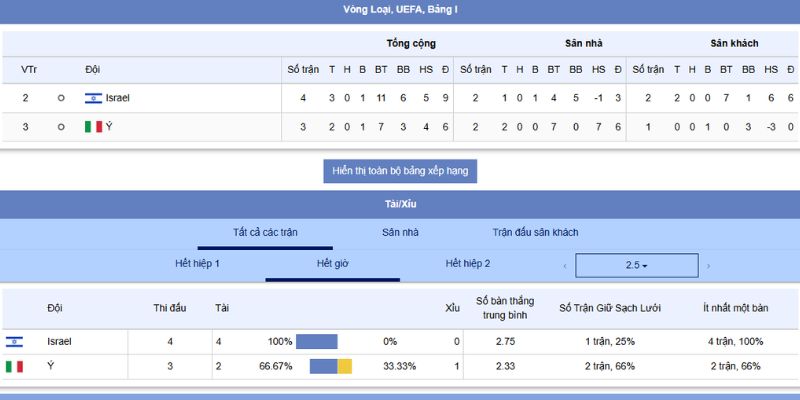This screenshot has width=800, height=400.
Task: Open the 2.5 goal line dropdown
Action: 636,266
